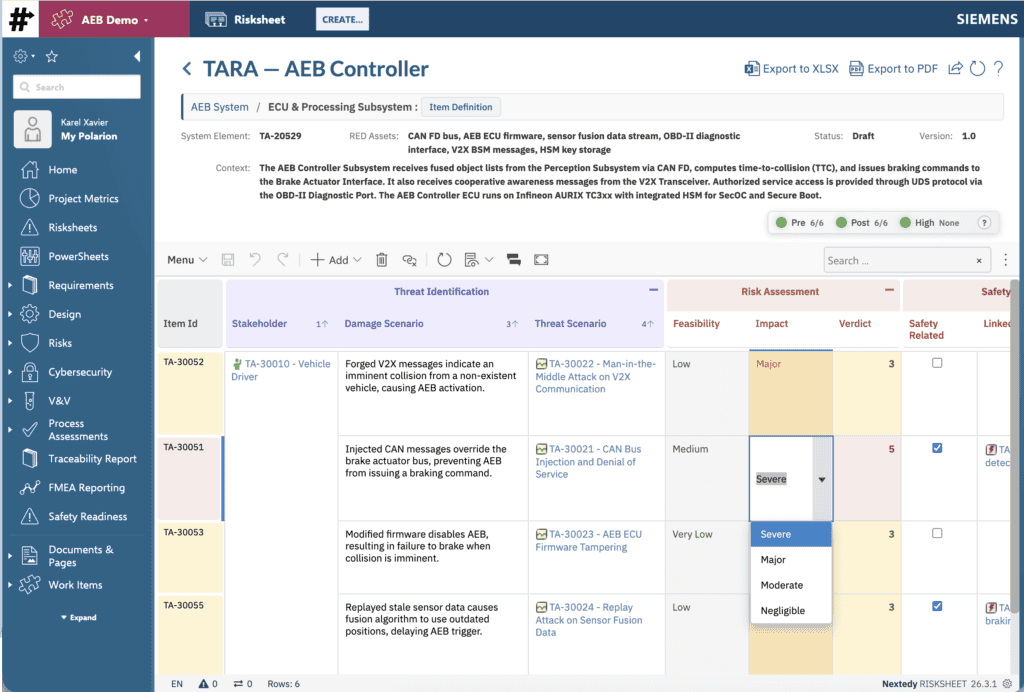
Task: Click Export to XLSX link
Action: tap(791, 69)
